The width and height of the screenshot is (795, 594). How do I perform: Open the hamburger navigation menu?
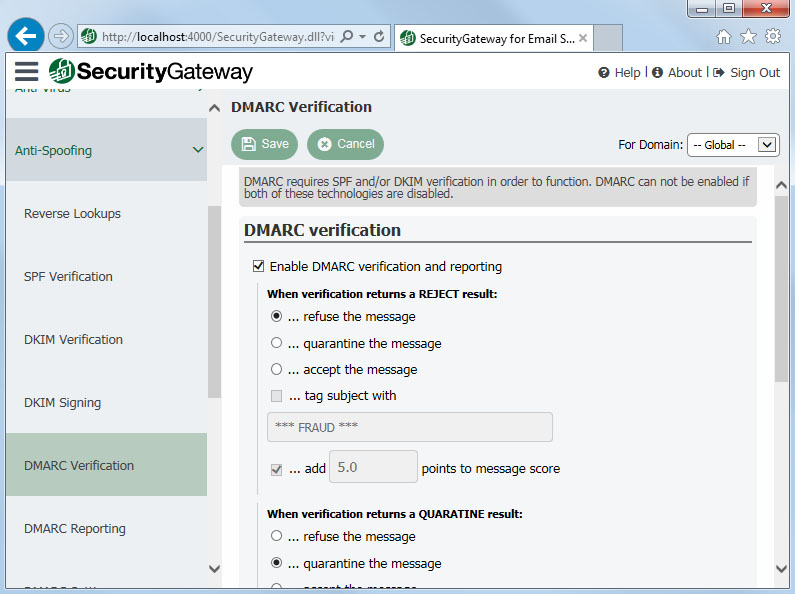[26, 71]
